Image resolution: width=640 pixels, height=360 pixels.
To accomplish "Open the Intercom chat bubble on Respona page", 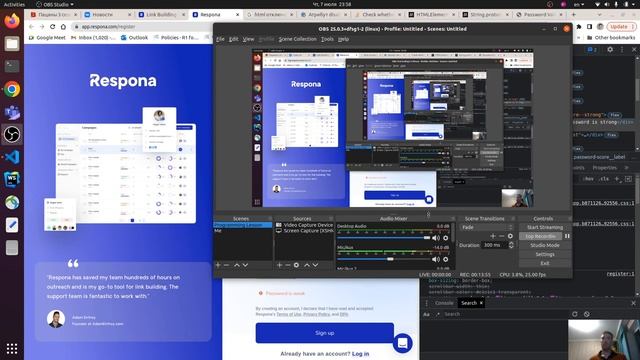I will [402, 343].
